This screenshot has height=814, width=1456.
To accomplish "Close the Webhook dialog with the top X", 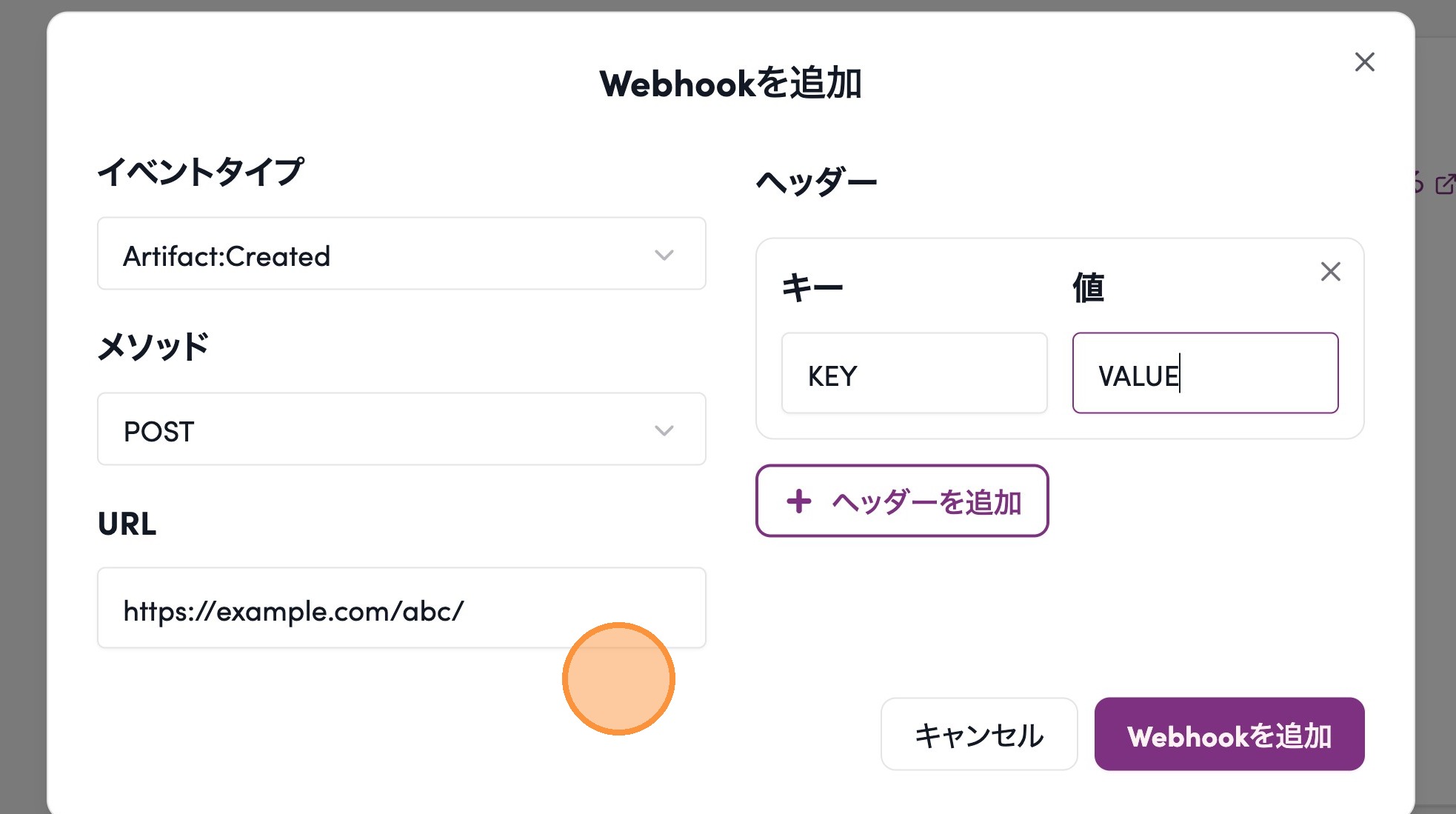I will coord(1364,62).
